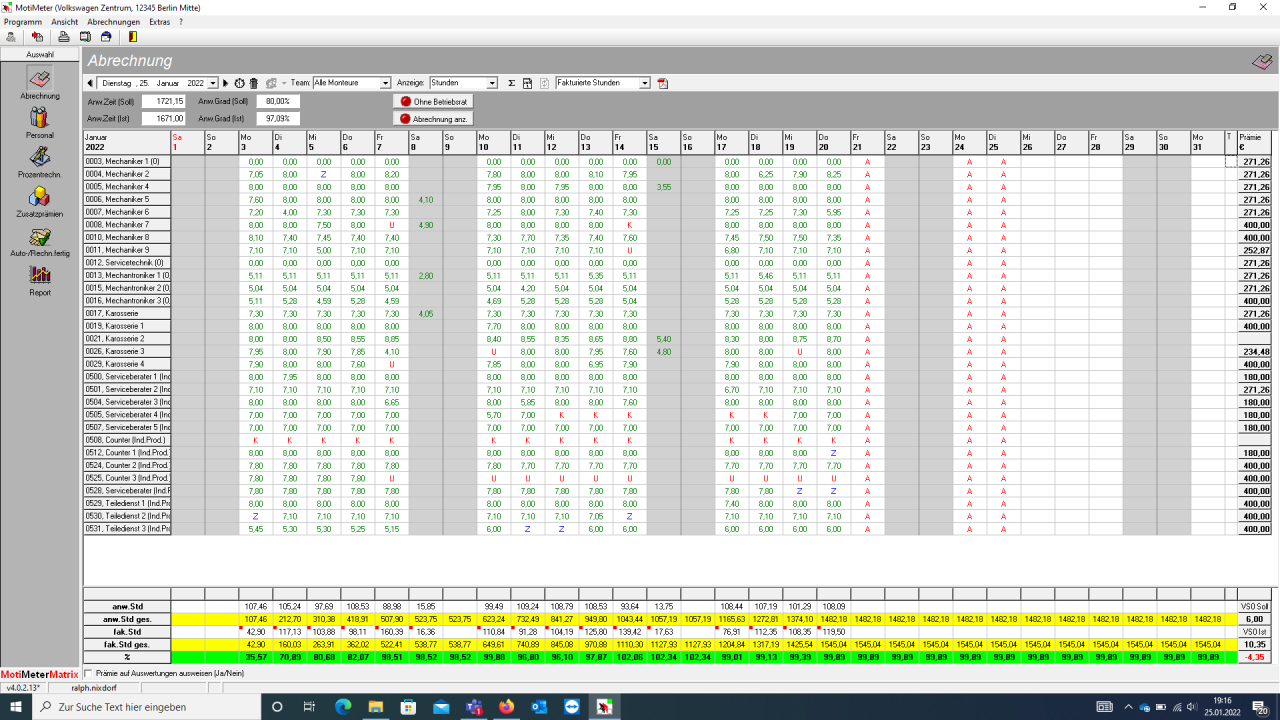Toggle the Abrechnung anz. button
Screen dimensions: 1280x720
(x=434, y=119)
